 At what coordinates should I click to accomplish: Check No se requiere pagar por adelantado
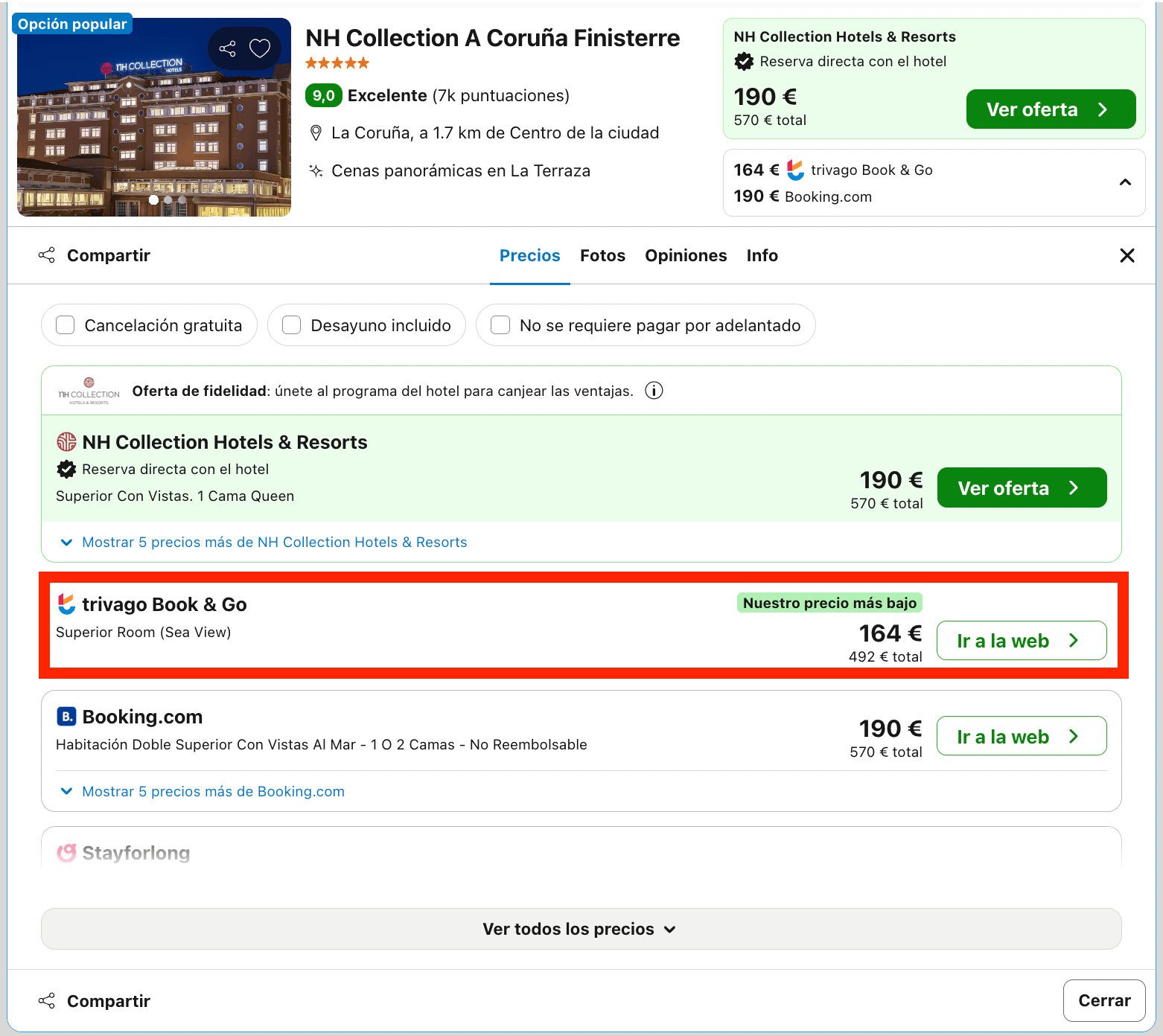coord(500,325)
